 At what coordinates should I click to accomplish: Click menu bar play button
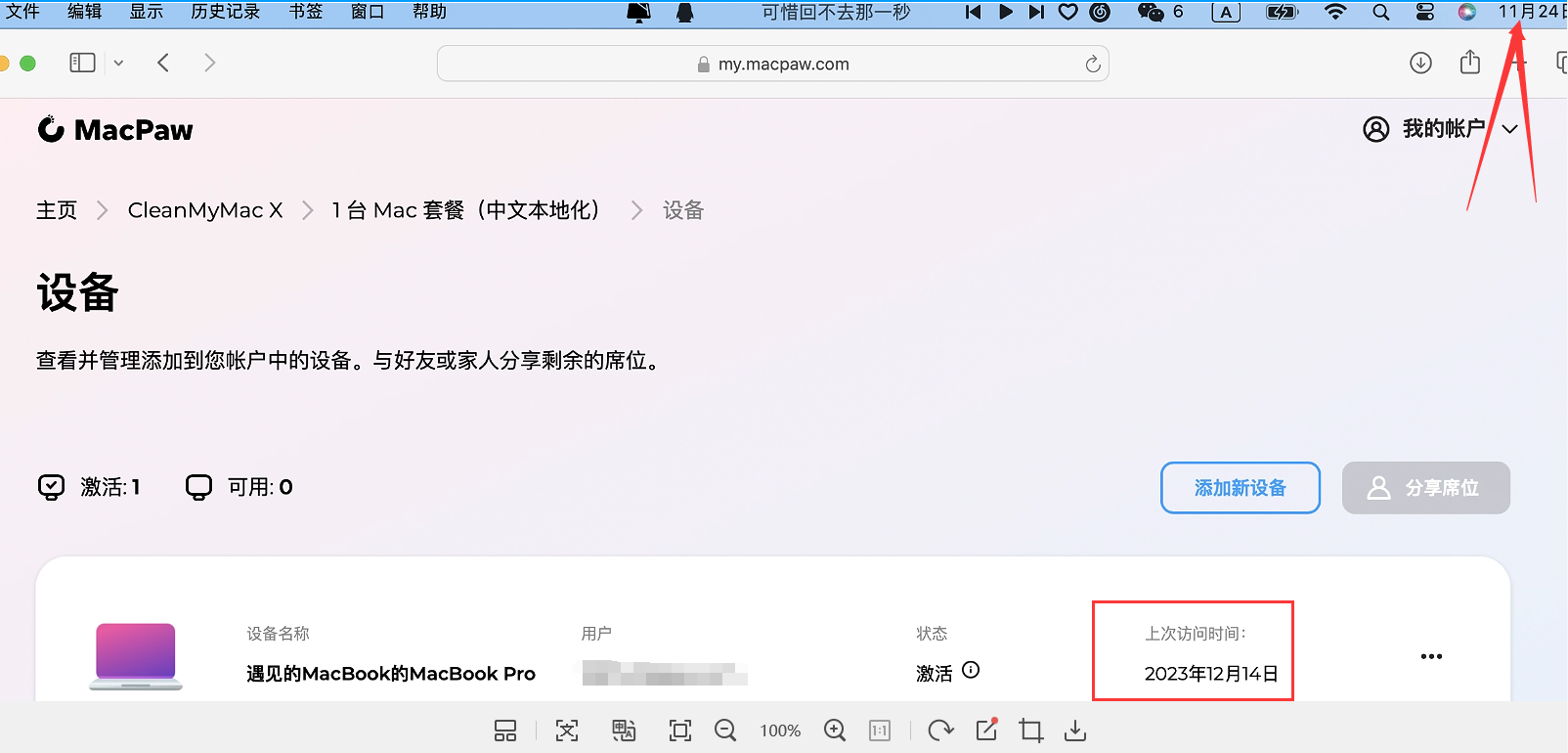[x=1006, y=12]
